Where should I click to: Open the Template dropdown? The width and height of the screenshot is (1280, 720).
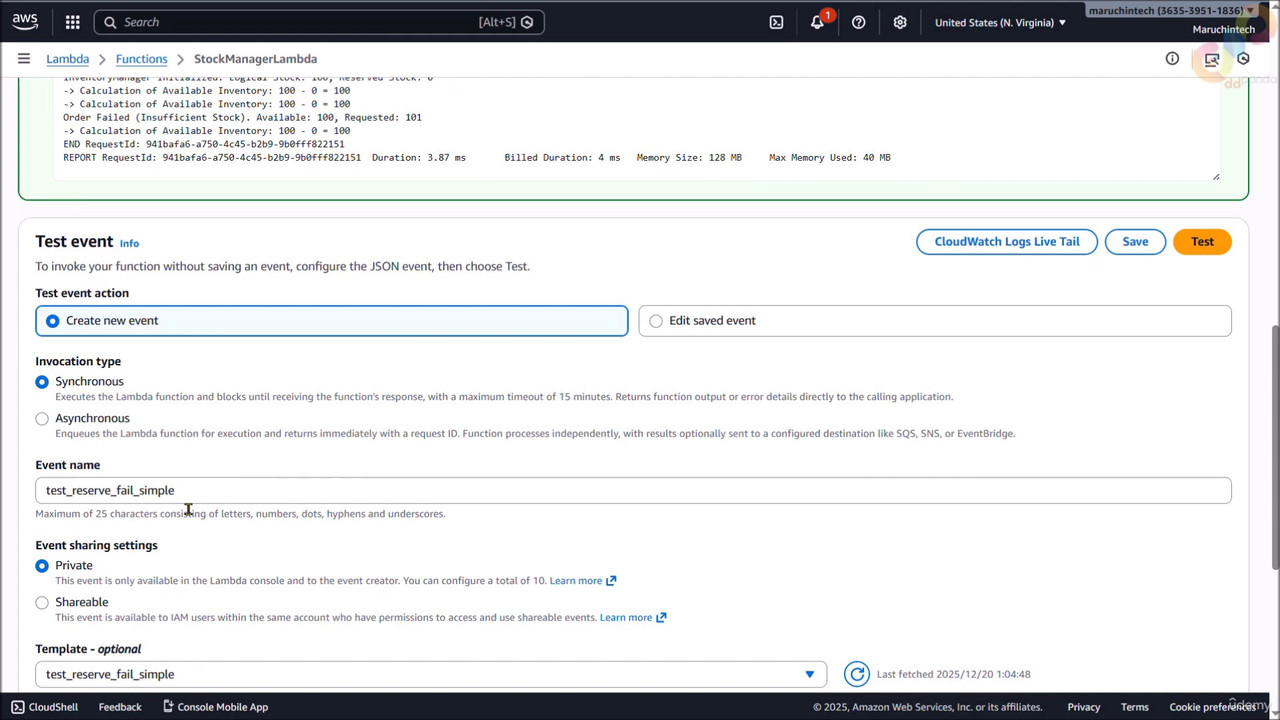click(x=431, y=674)
